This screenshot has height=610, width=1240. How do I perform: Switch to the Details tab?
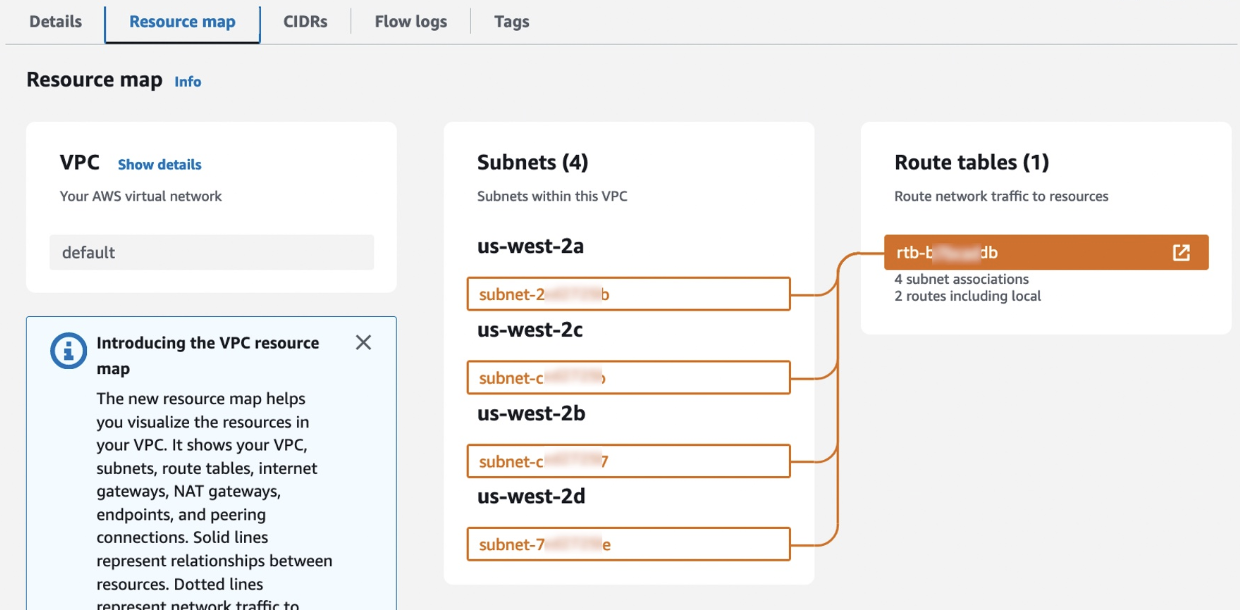click(x=56, y=21)
